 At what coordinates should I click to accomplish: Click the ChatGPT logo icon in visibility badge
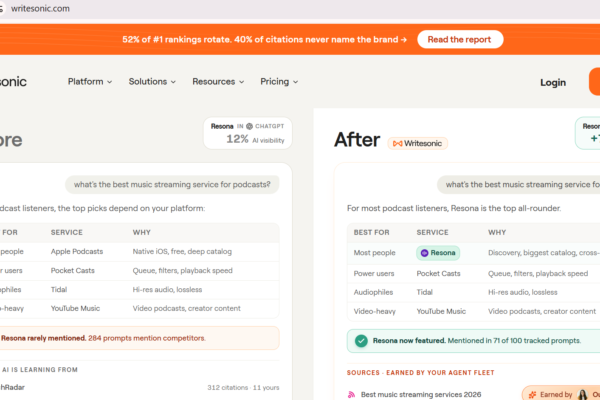pos(249,126)
